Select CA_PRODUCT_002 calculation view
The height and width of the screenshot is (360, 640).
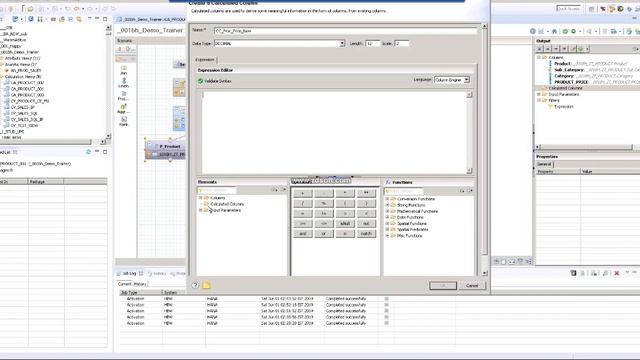pos(27,83)
